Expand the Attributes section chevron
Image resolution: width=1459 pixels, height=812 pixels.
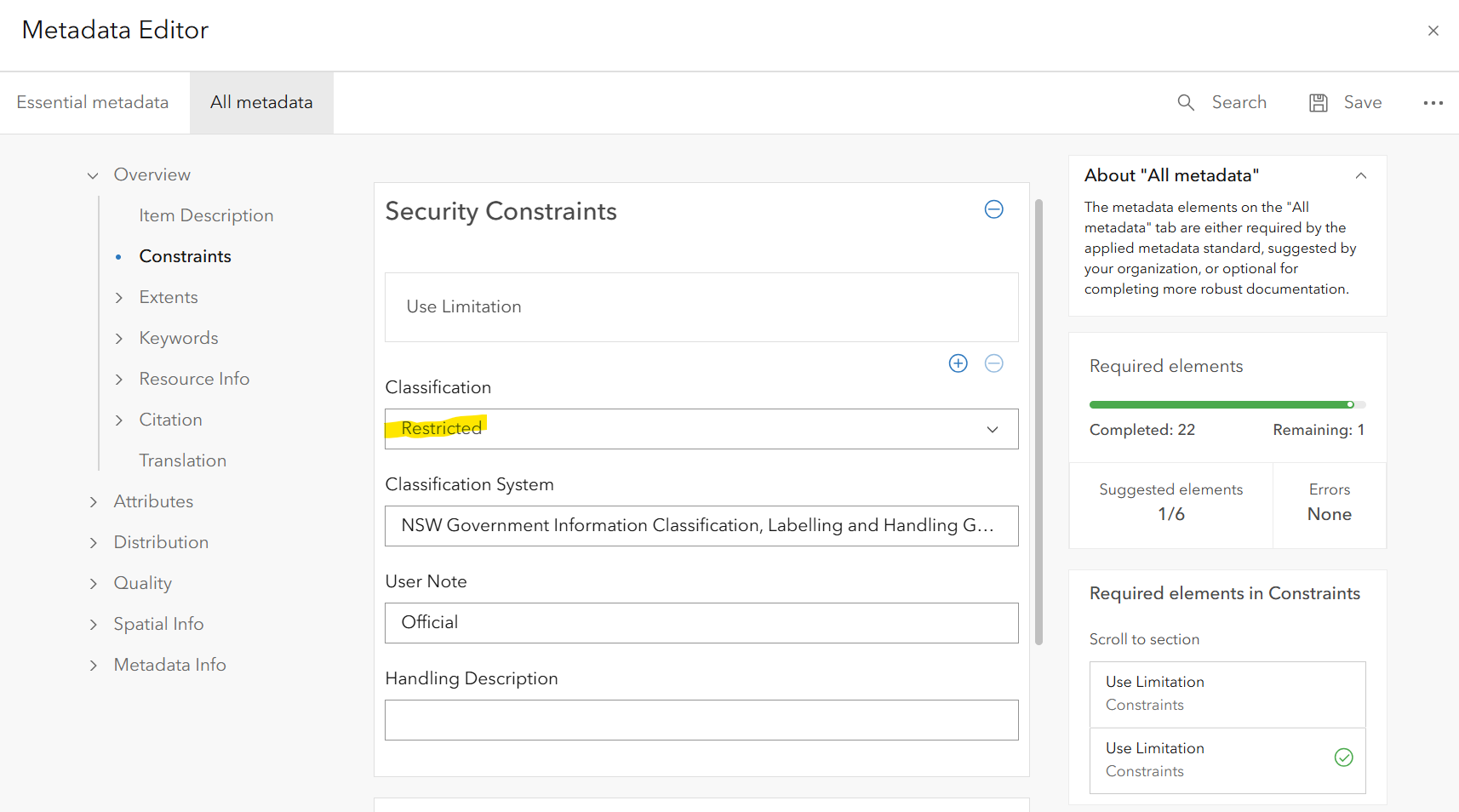point(94,501)
